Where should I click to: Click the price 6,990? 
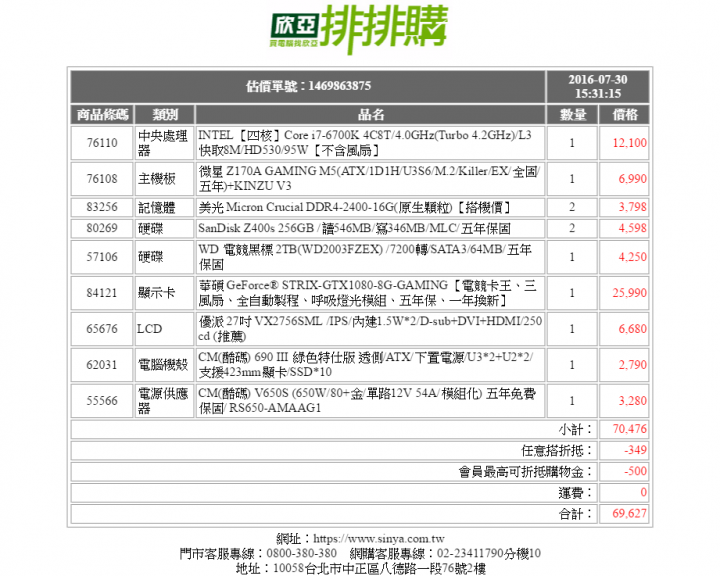pyautogui.click(x=632, y=179)
